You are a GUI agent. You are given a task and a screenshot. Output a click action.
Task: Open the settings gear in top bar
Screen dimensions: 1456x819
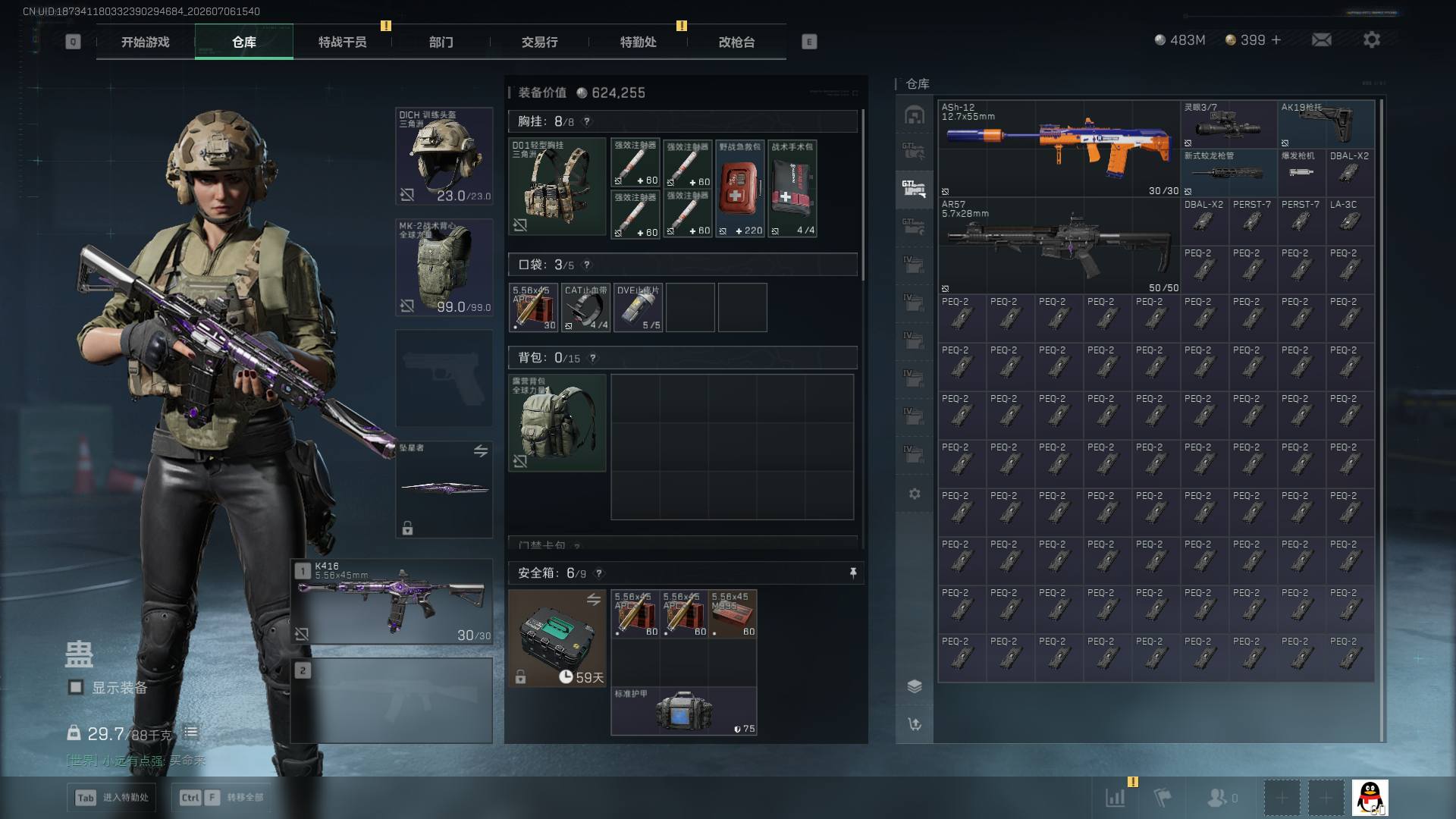pos(1371,39)
